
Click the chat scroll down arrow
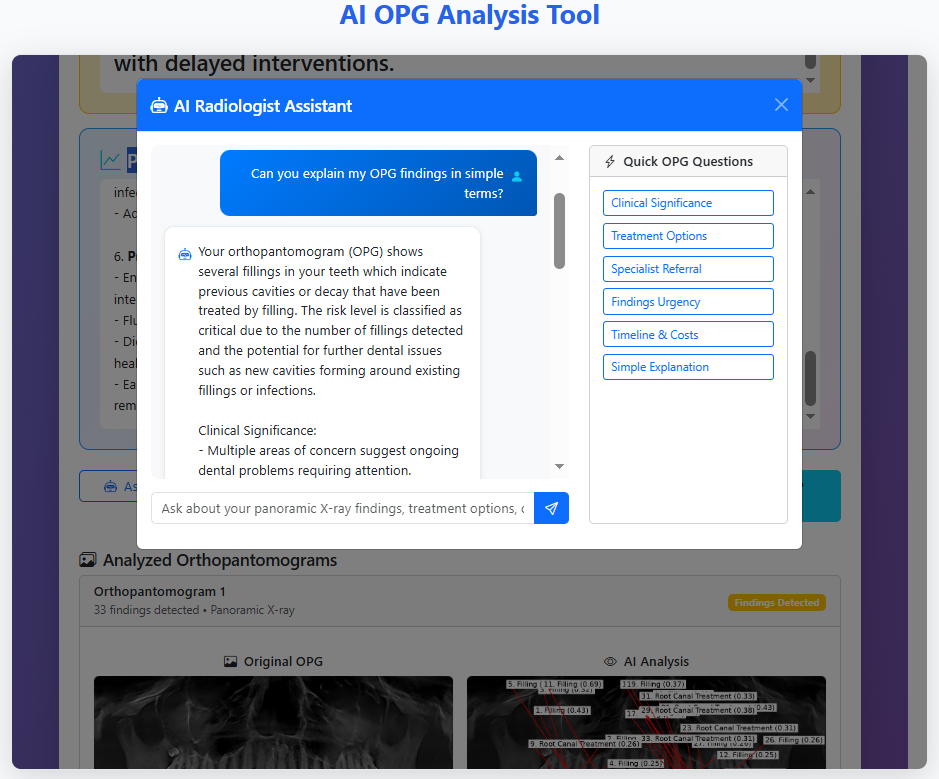coord(559,467)
